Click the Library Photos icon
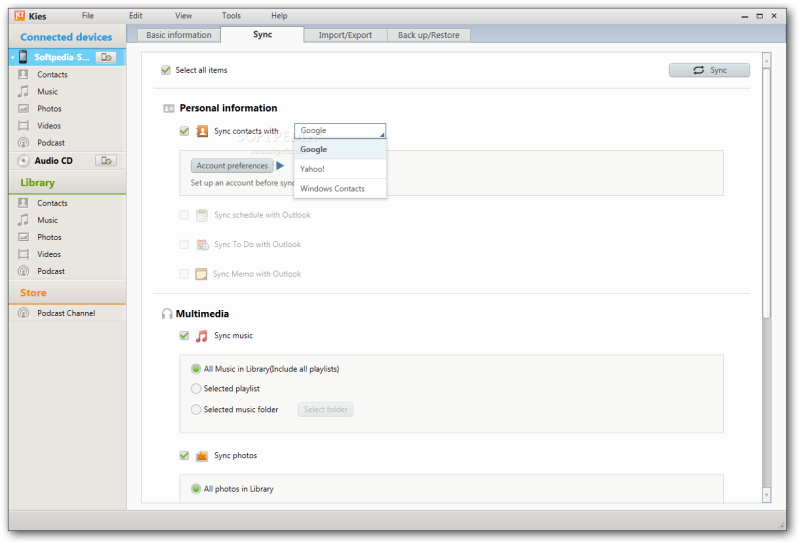Viewport: 800px width, 544px height. click(23, 237)
